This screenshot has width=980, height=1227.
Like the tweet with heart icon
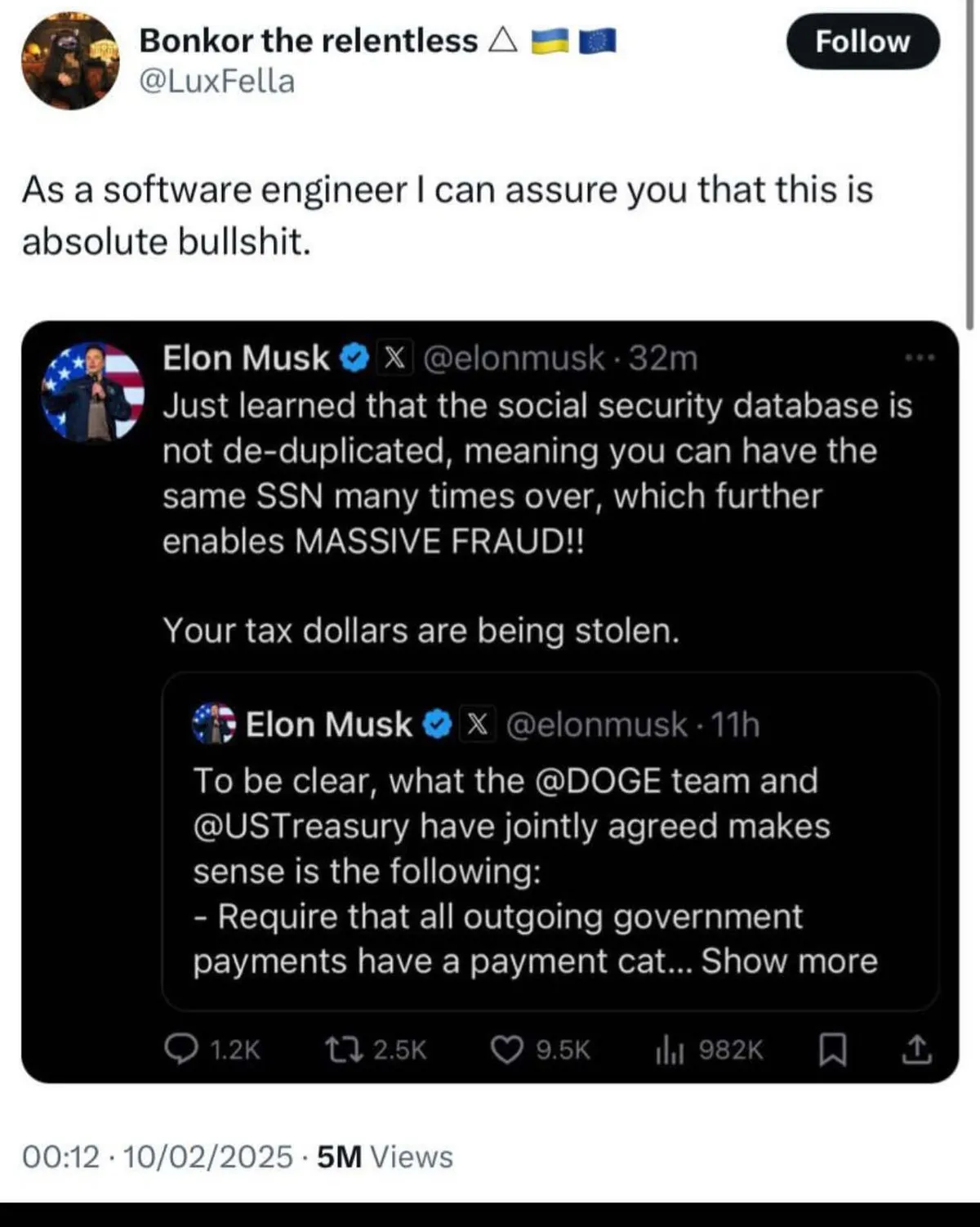(506, 1049)
